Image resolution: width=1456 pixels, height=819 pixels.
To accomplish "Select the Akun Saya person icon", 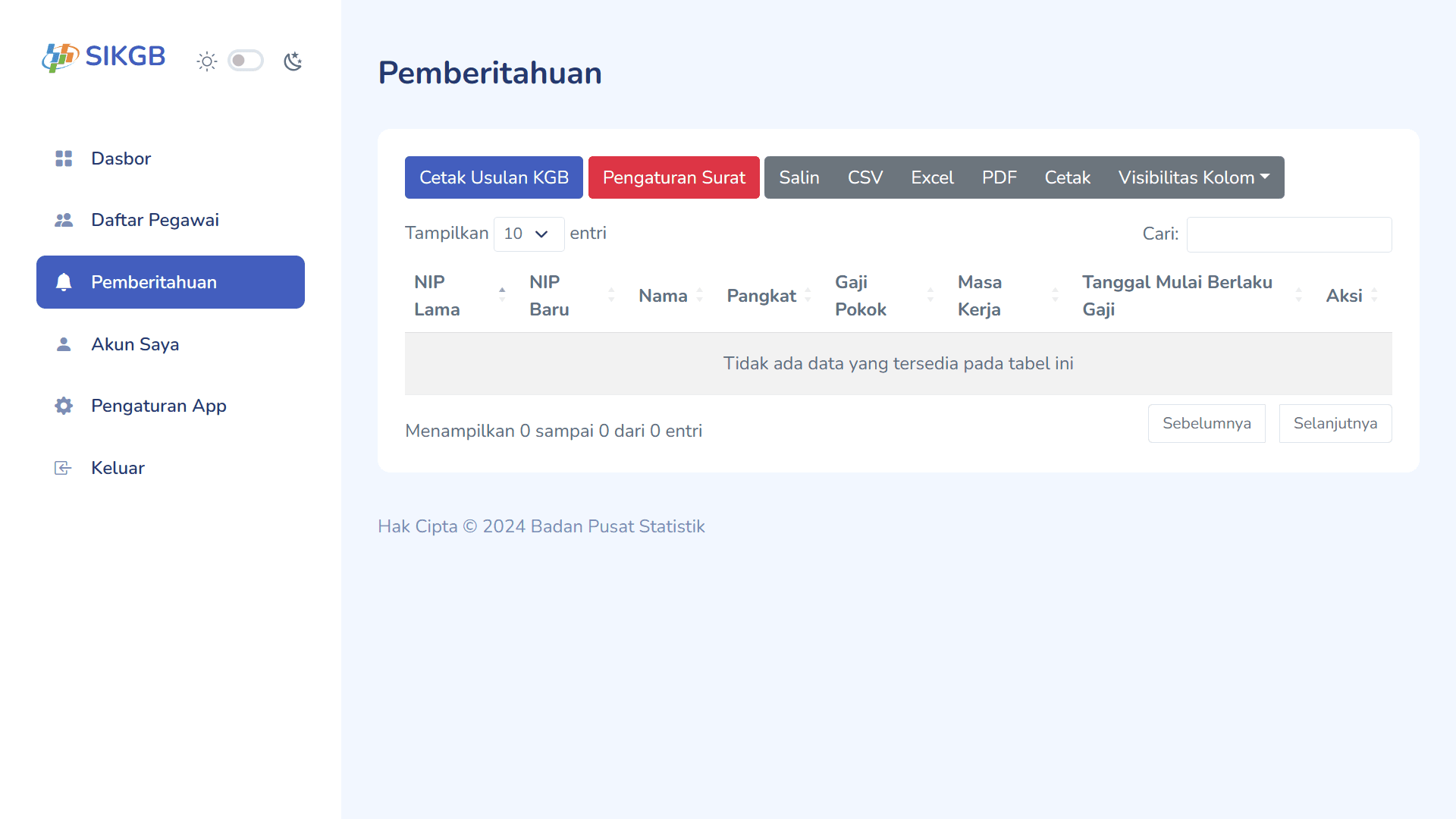I will pyautogui.click(x=64, y=344).
